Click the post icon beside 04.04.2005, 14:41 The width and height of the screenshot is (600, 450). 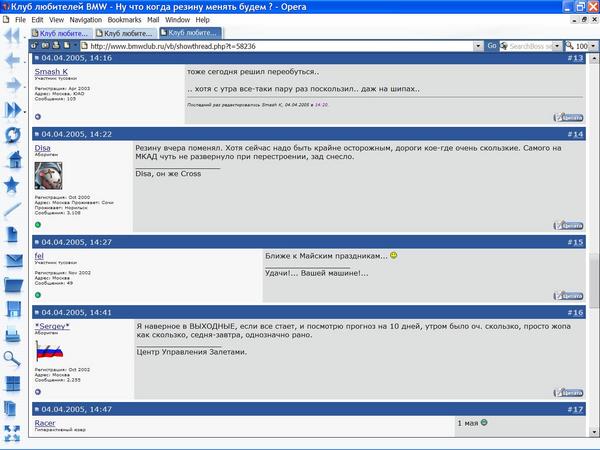tap(37, 313)
